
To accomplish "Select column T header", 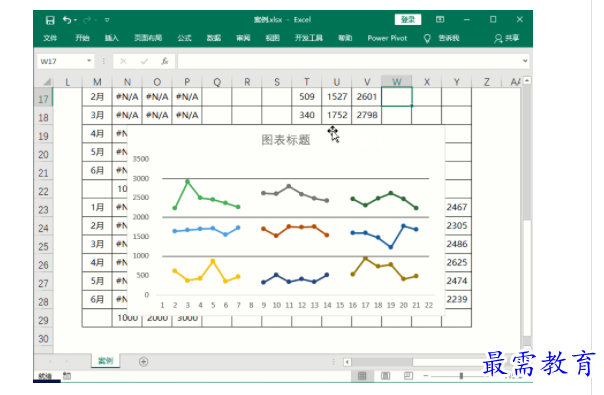I will click(x=307, y=82).
